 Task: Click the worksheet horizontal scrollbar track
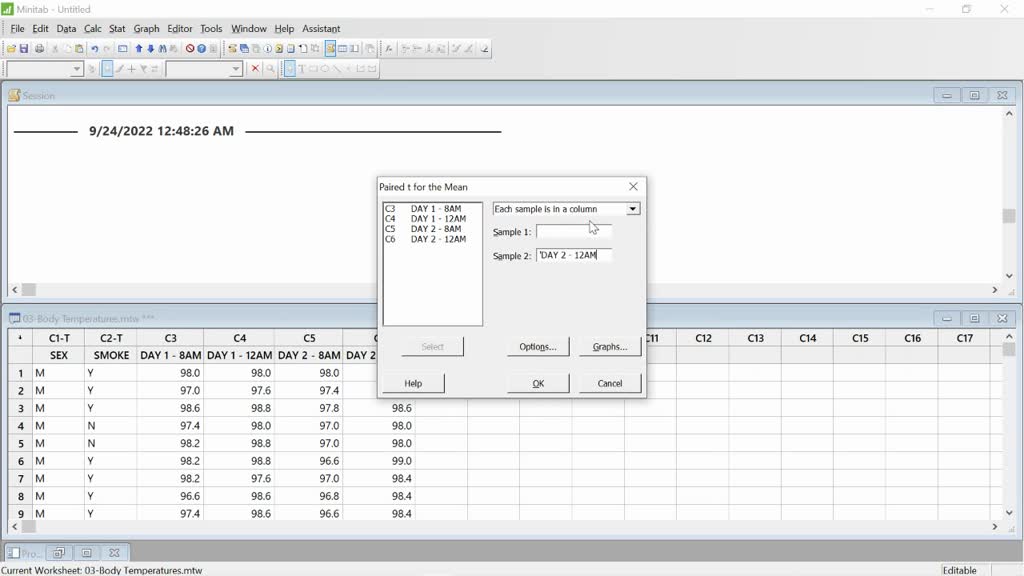500,526
